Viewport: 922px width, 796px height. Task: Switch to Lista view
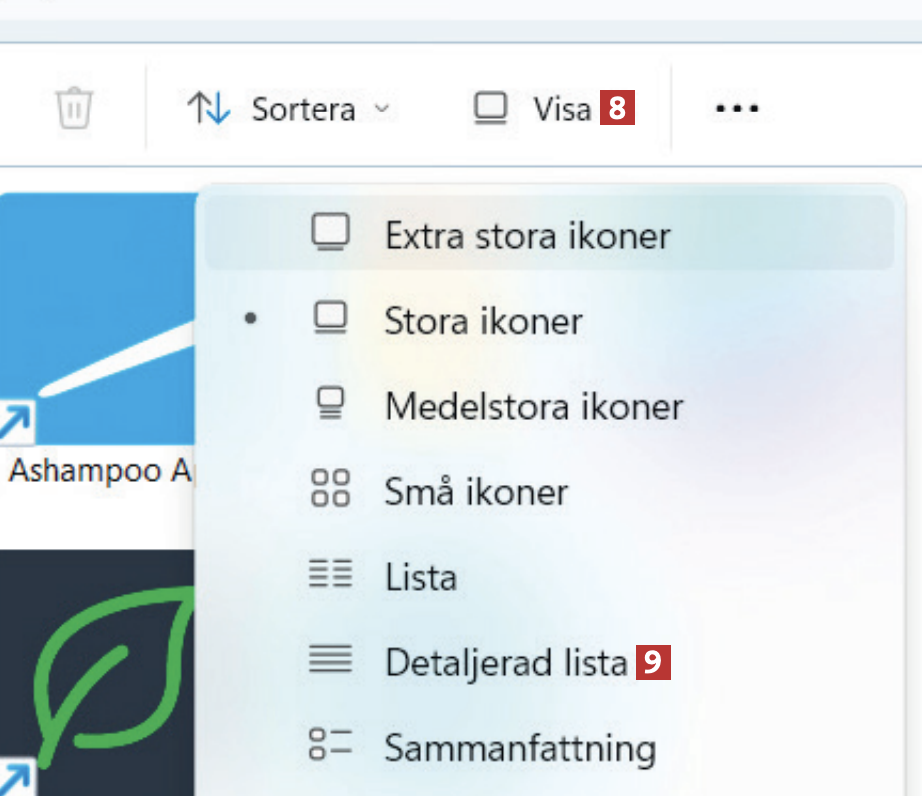tap(549, 576)
